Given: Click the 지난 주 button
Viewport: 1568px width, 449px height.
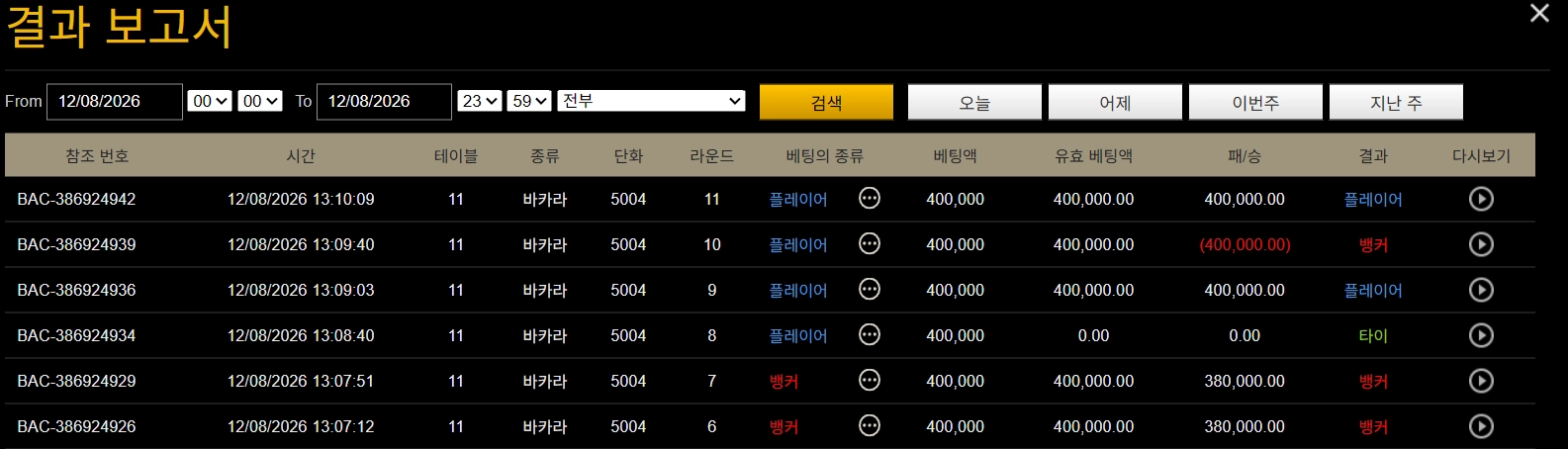Looking at the screenshot, I should pos(1396,102).
